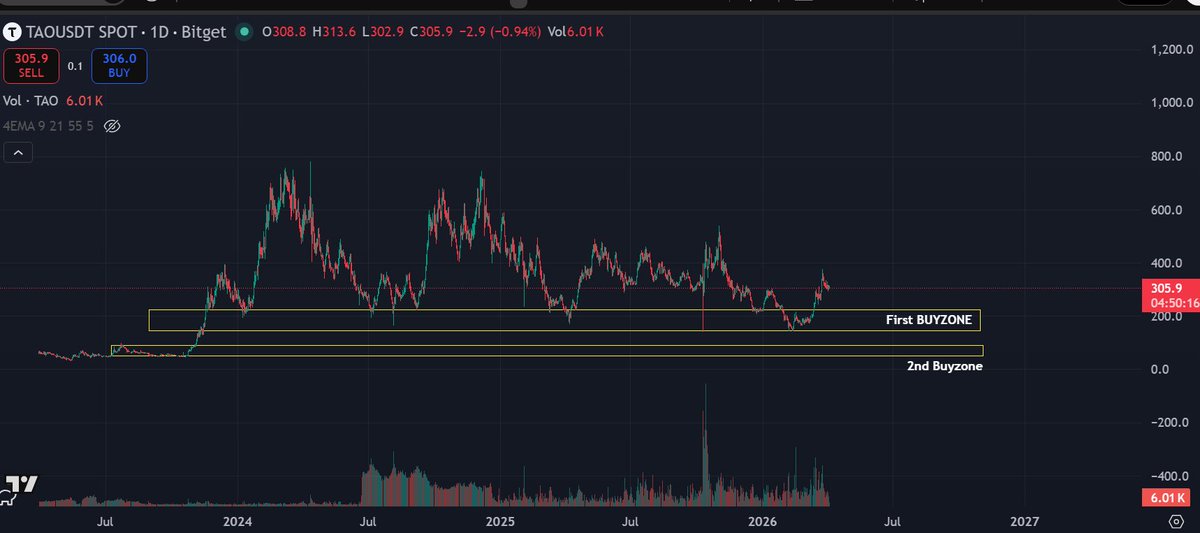Click the 2024 label on time axis
1200x533 pixels.
click(x=237, y=522)
